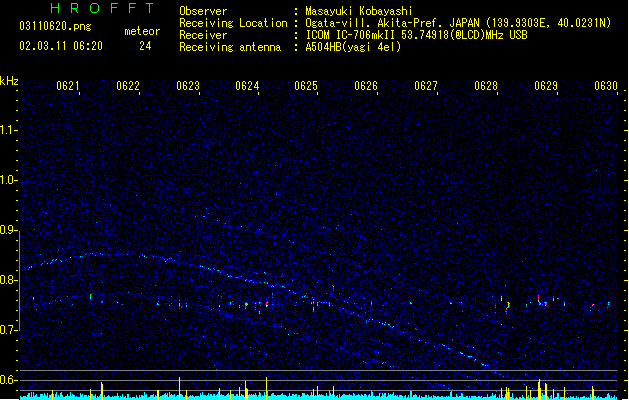Click the 0621 time marker

[x=68, y=86]
